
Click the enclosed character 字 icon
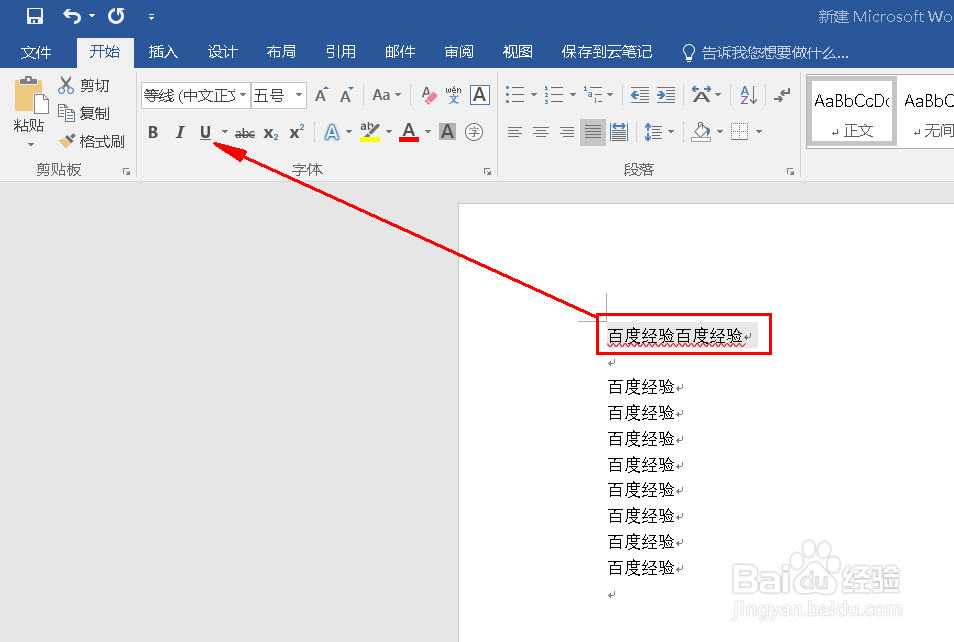click(x=474, y=132)
